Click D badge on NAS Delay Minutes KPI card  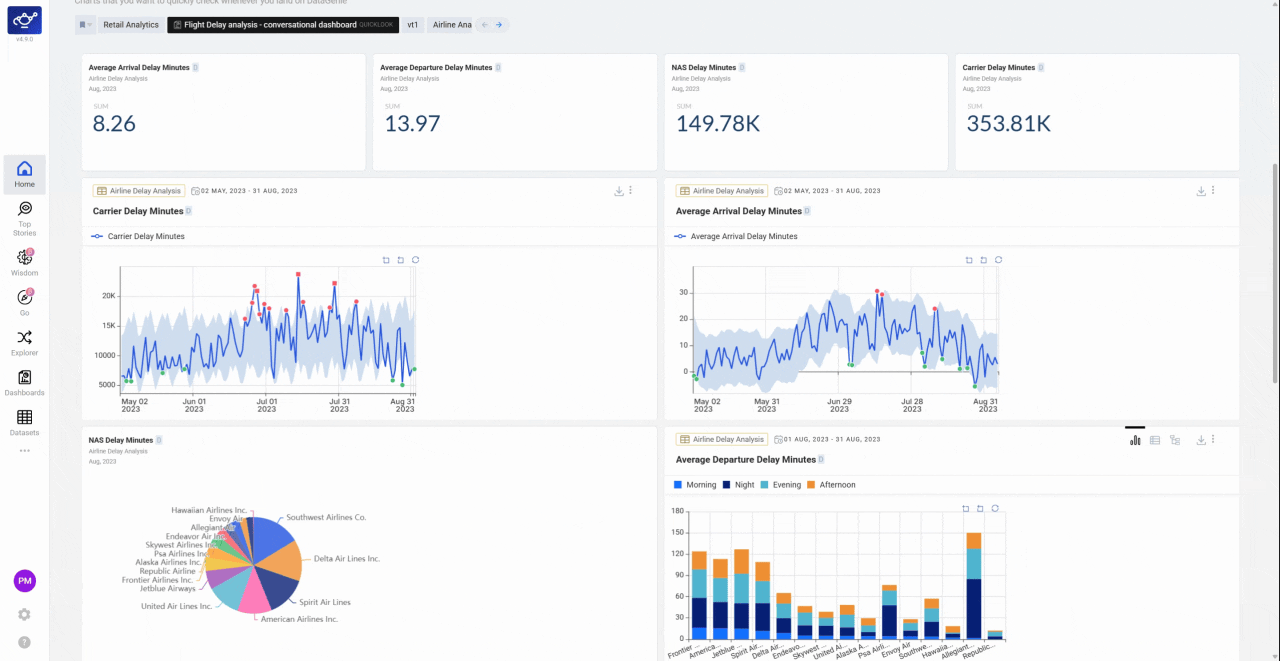click(742, 68)
